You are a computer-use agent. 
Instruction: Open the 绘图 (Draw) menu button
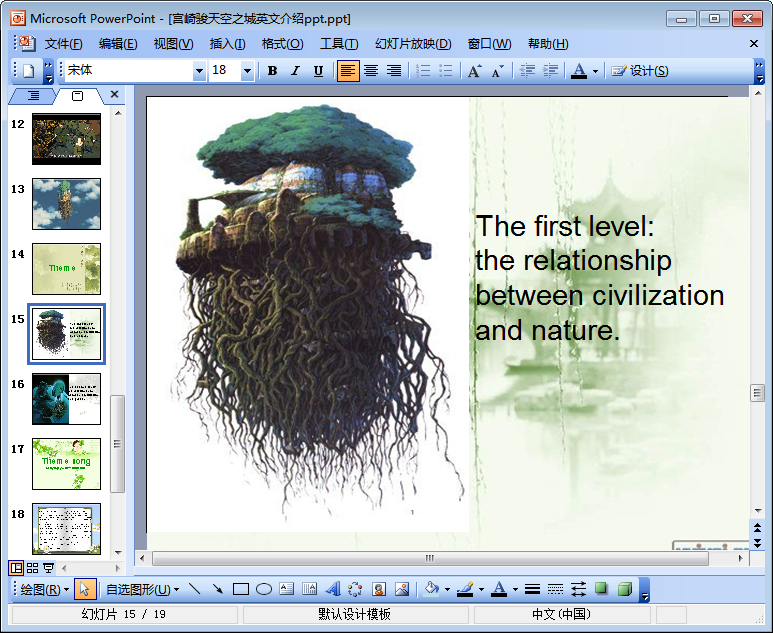coord(44,589)
